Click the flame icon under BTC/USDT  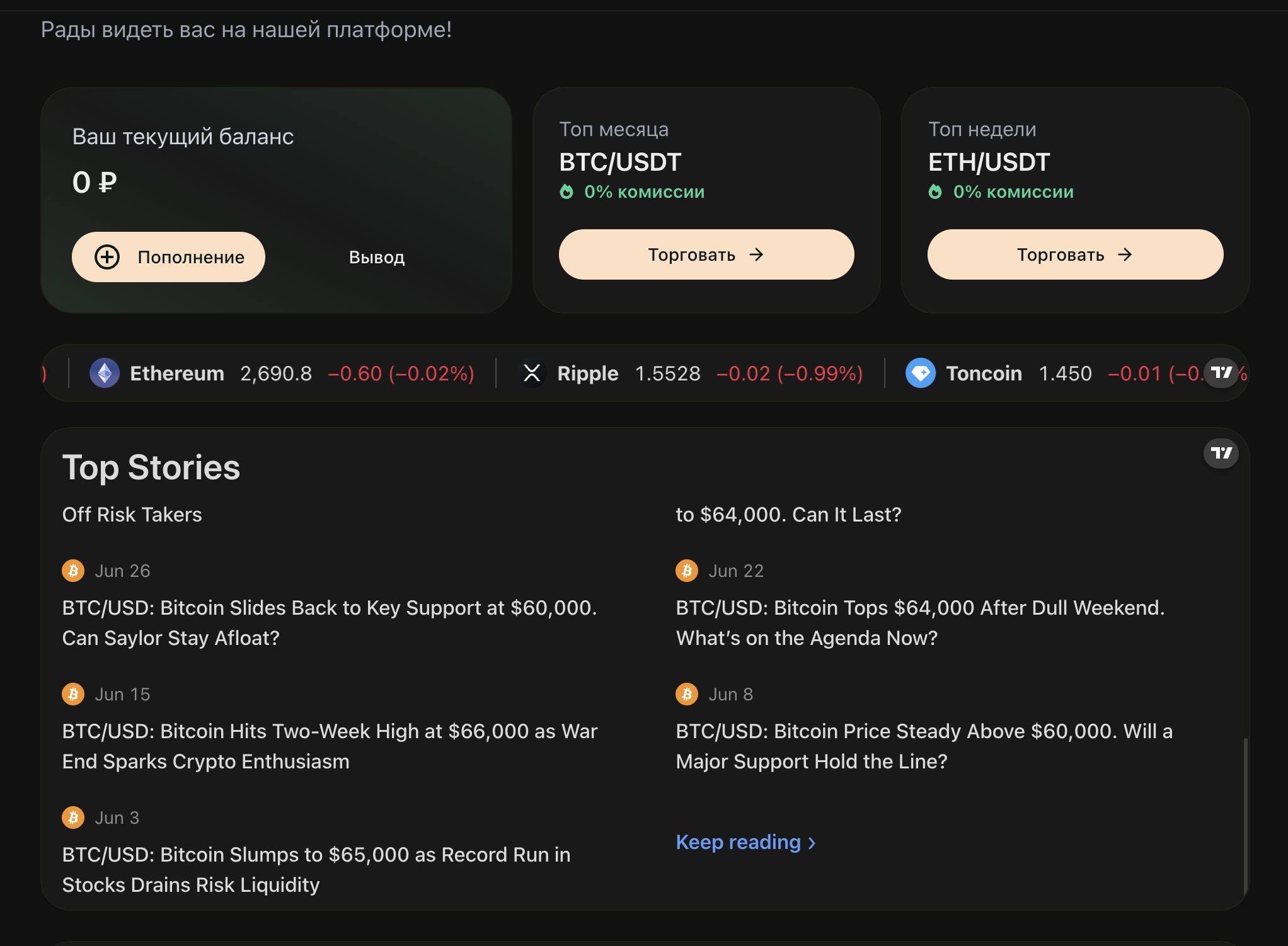(x=566, y=191)
